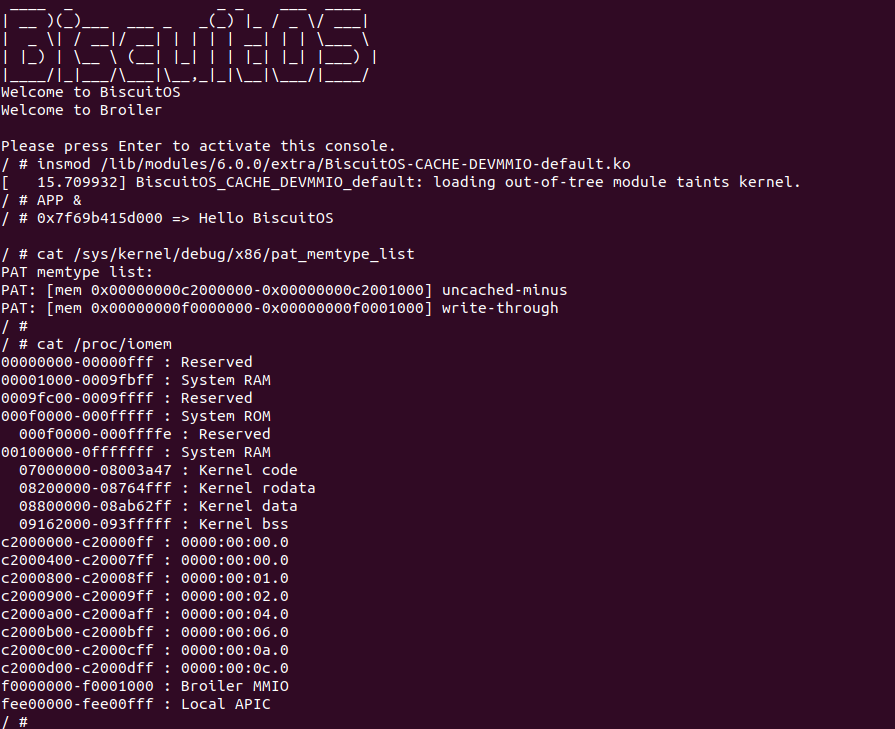
Task: Click the PCI device 0000:00:0c.0 entry
Action: (x=145, y=668)
